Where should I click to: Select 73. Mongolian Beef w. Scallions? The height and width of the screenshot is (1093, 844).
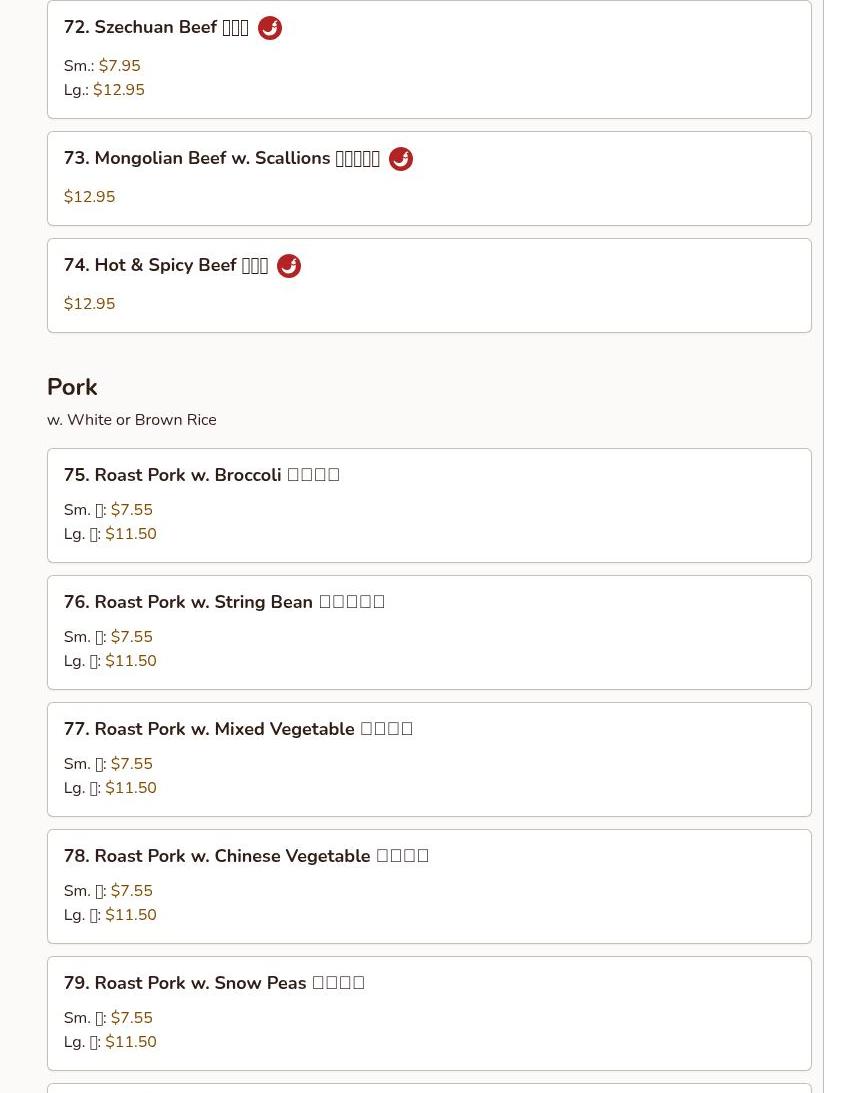point(221,159)
